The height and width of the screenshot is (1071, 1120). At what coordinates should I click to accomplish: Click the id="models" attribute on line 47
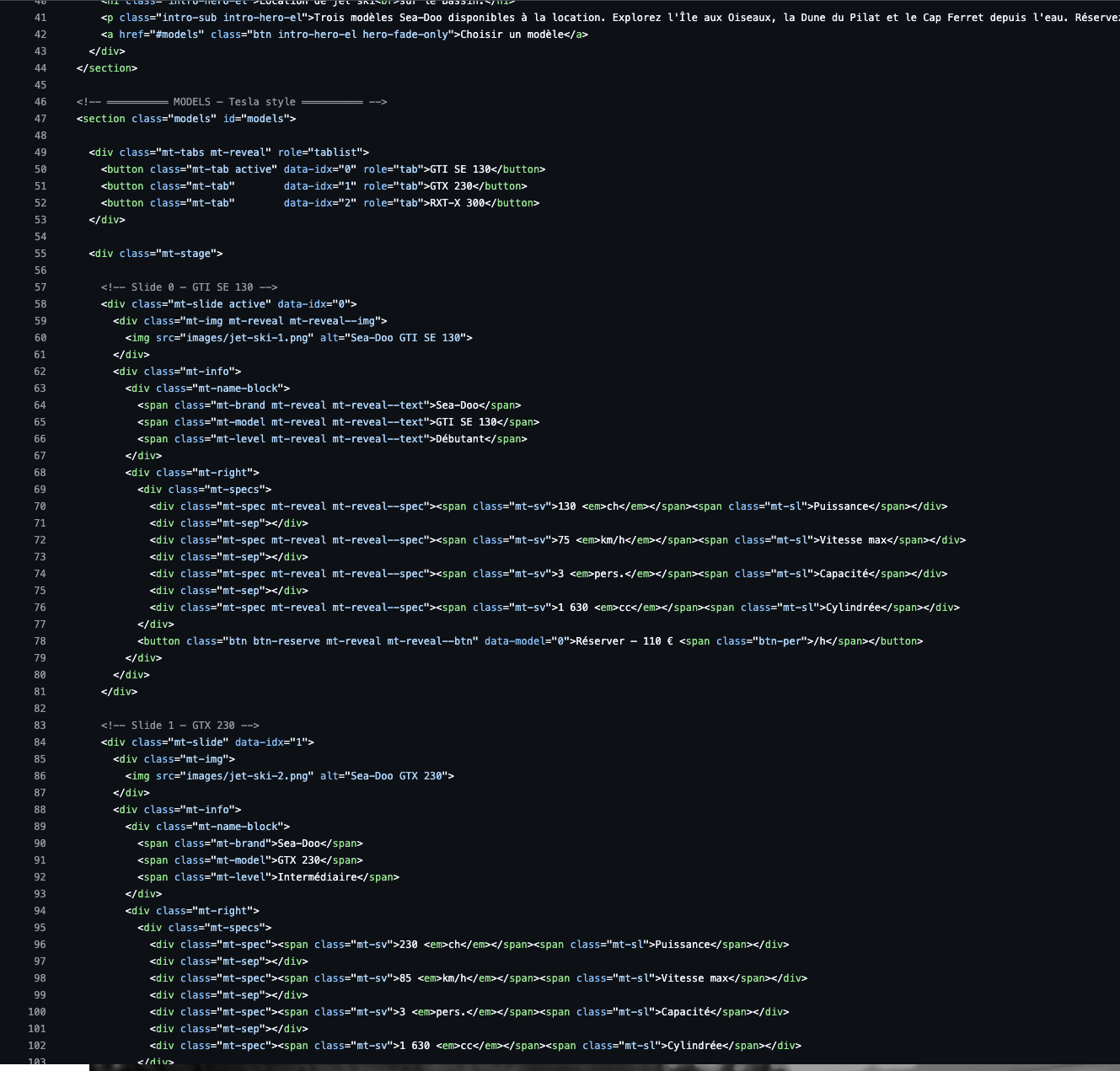coord(256,119)
